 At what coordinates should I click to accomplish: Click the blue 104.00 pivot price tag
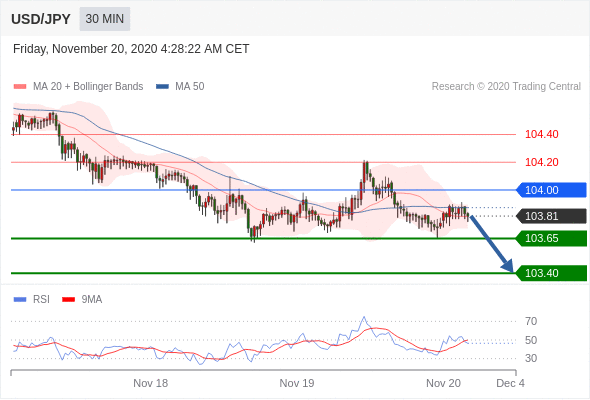pos(551,190)
